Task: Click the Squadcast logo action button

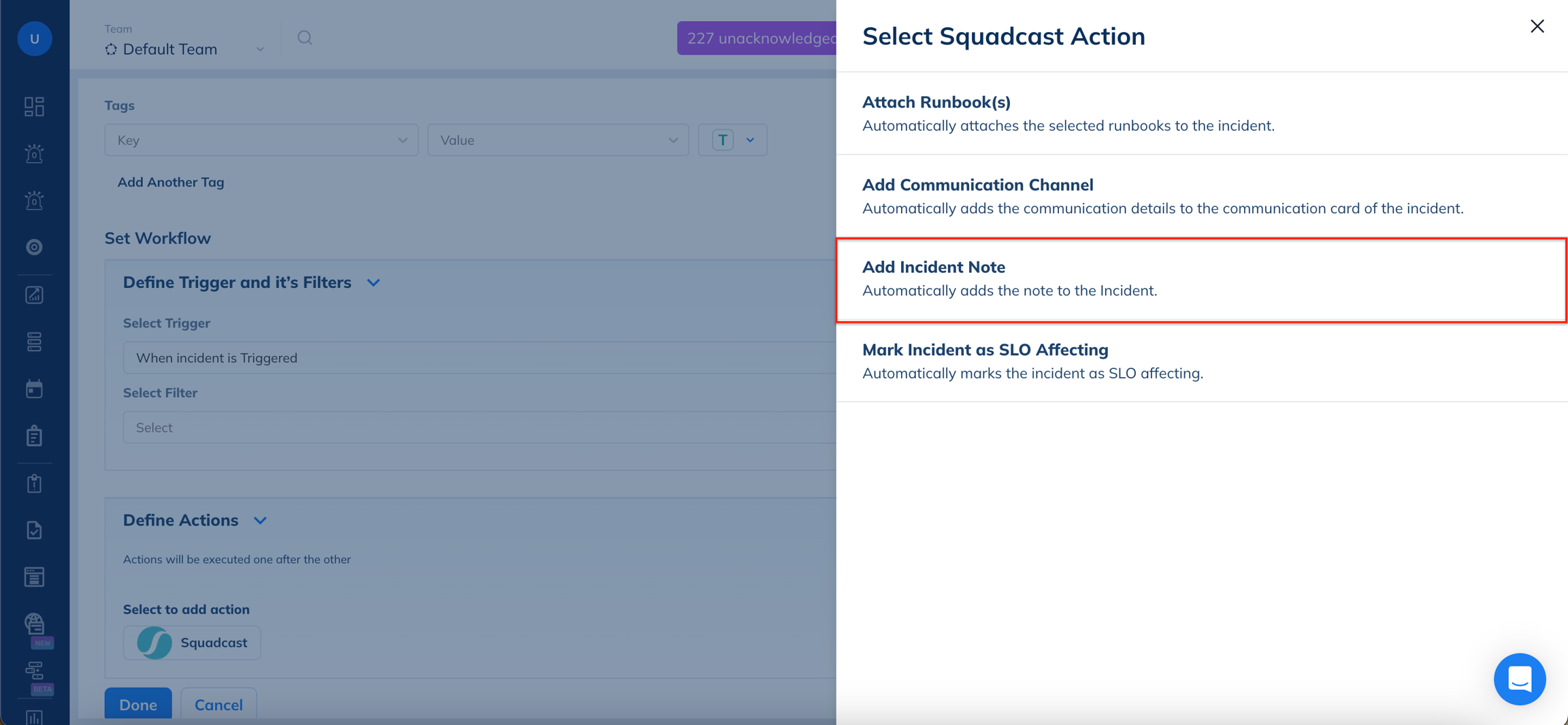Action: tap(192, 643)
